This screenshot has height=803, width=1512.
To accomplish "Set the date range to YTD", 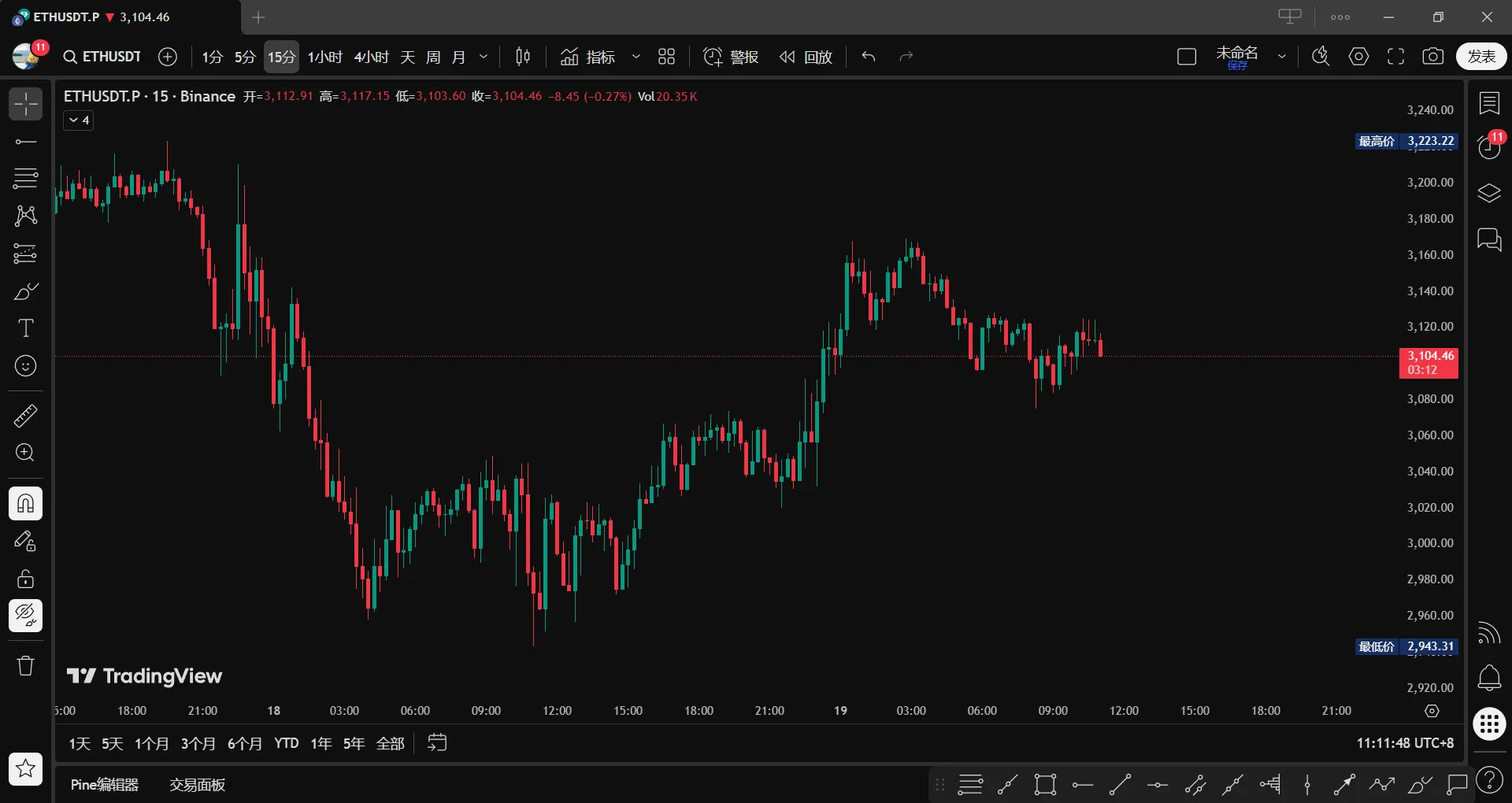I will pyautogui.click(x=287, y=744).
